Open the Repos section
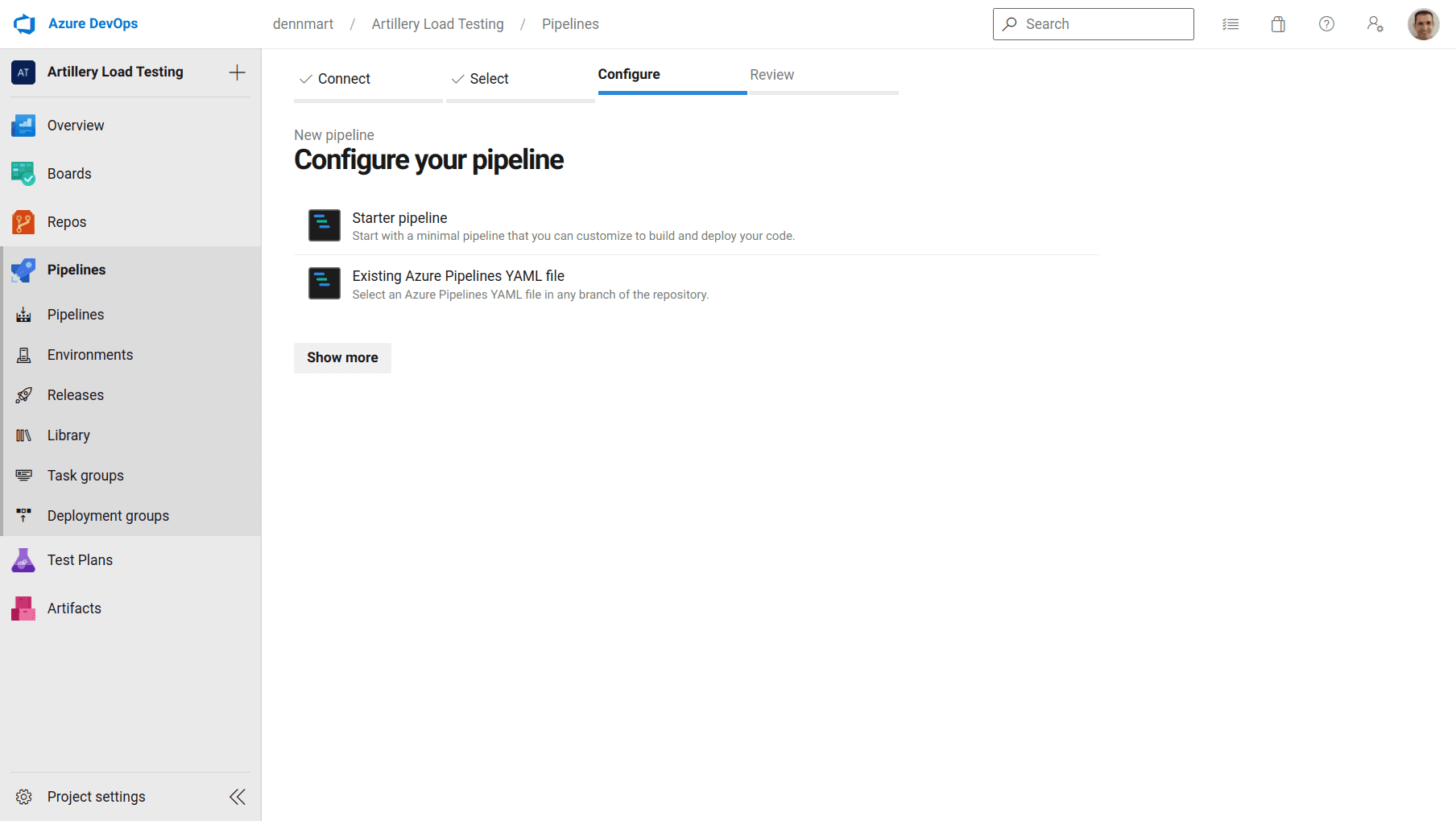This screenshot has height=821, width=1456. click(67, 221)
